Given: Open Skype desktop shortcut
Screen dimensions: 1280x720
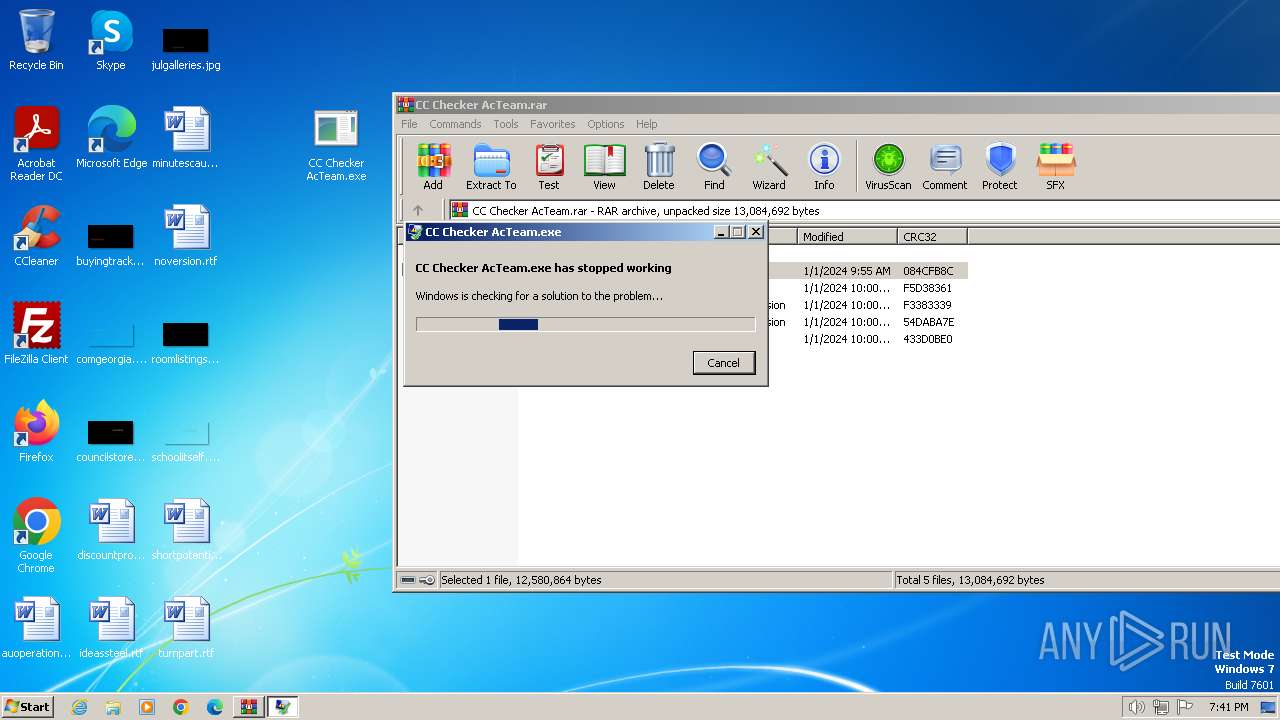Looking at the screenshot, I should [x=110, y=40].
